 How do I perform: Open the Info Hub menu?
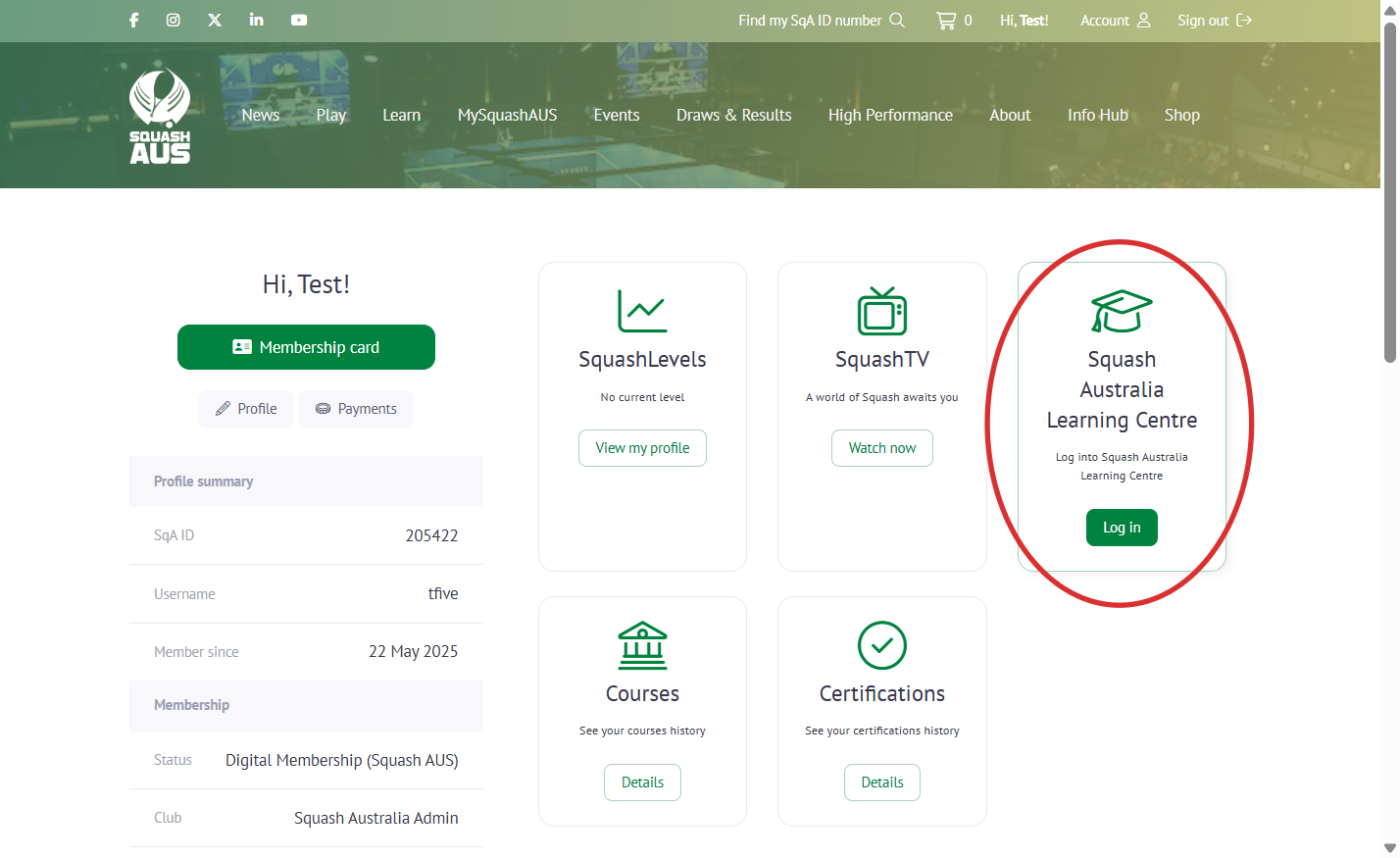tap(1098, 115)
